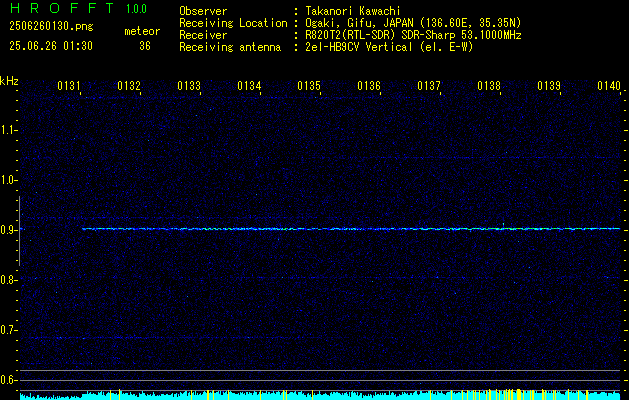The height and width of the screenshot is (400, 629).
Task: Click the 0135 time marker
Action: [309, 86]
